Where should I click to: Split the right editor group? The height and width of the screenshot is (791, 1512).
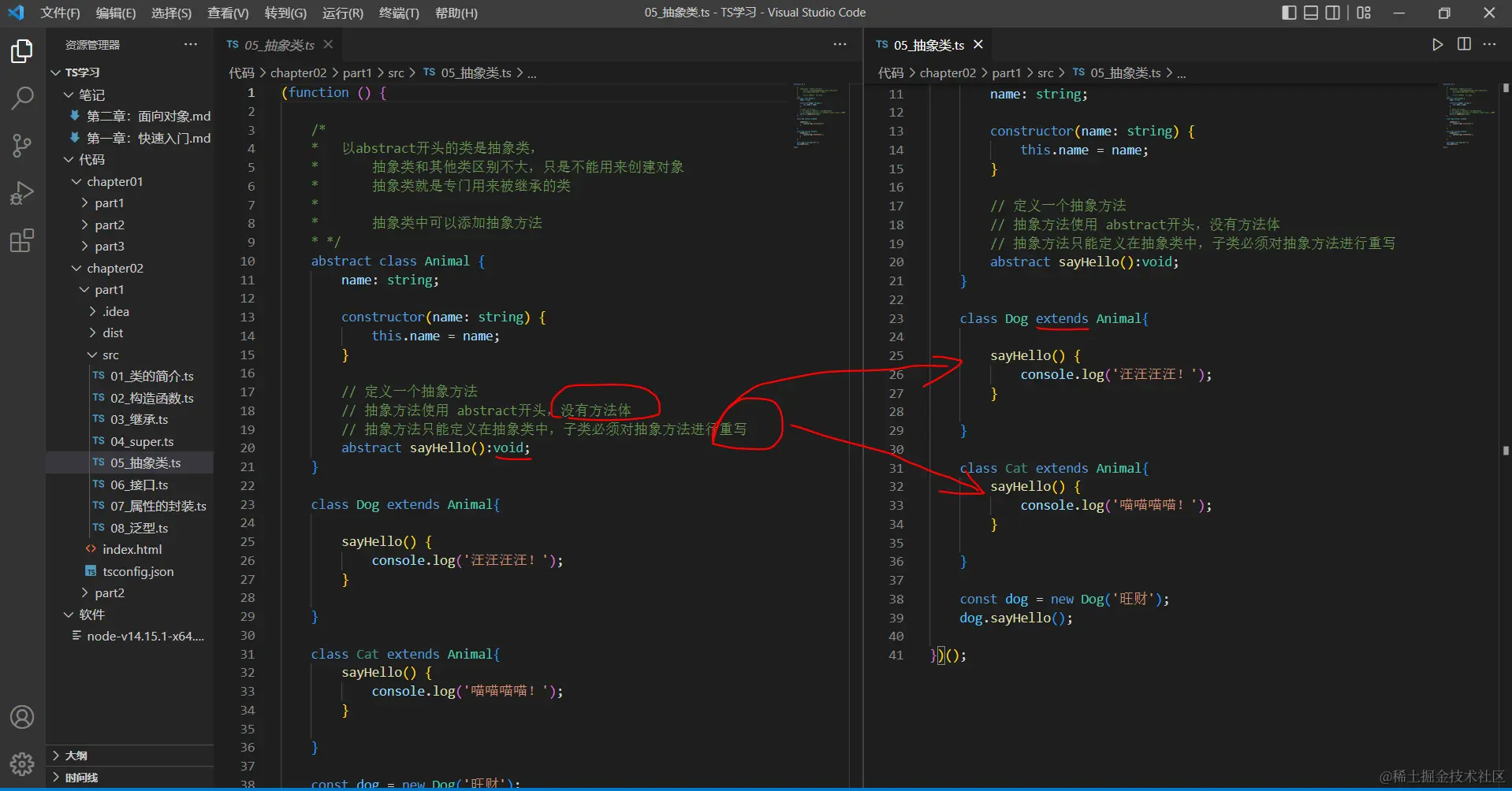coord(1464,45)
